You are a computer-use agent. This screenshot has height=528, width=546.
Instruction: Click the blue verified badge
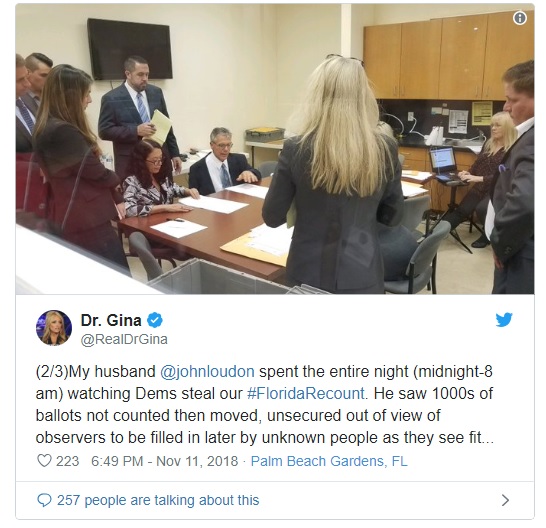coord(155,320)
